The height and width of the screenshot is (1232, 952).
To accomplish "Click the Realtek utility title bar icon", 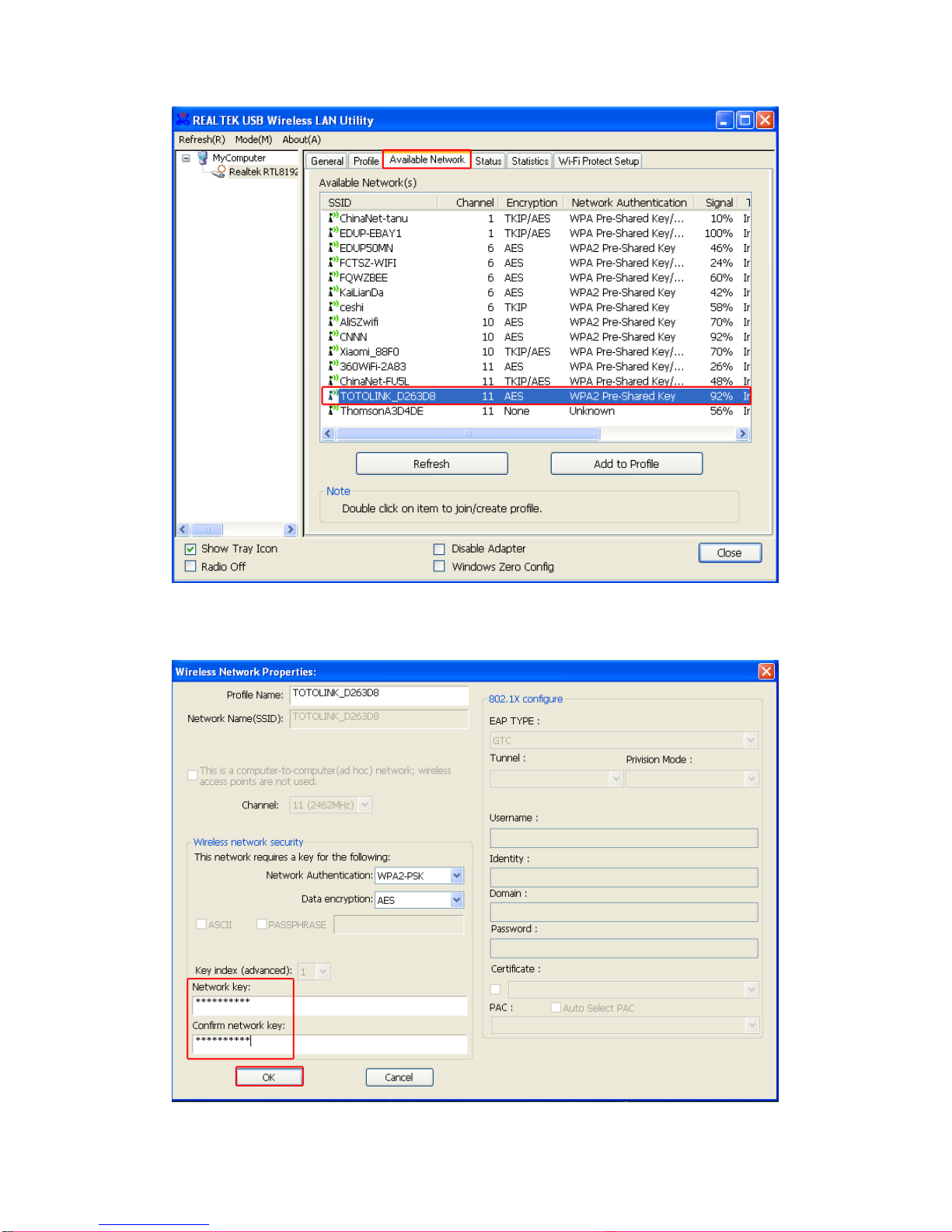I will coord(183,120).
